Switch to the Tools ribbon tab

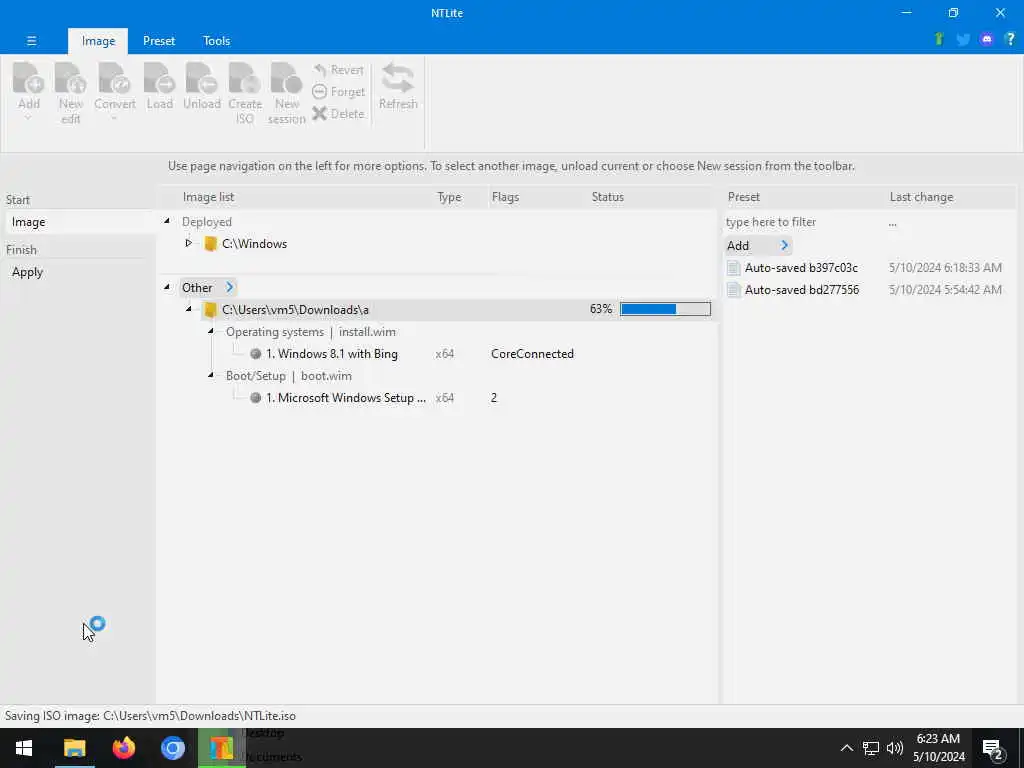pos(216,41)
